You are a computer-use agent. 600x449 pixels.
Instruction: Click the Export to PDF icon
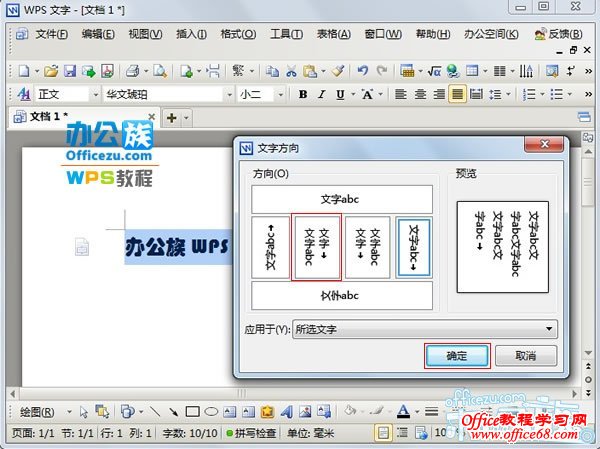coord(108,71)
